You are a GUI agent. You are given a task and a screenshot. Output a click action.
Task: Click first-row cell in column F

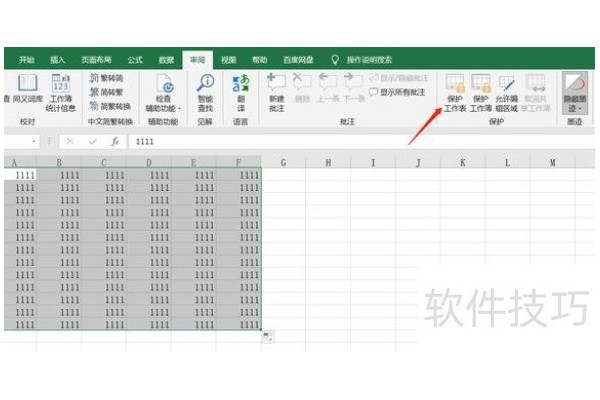click(x=238, y=175)
